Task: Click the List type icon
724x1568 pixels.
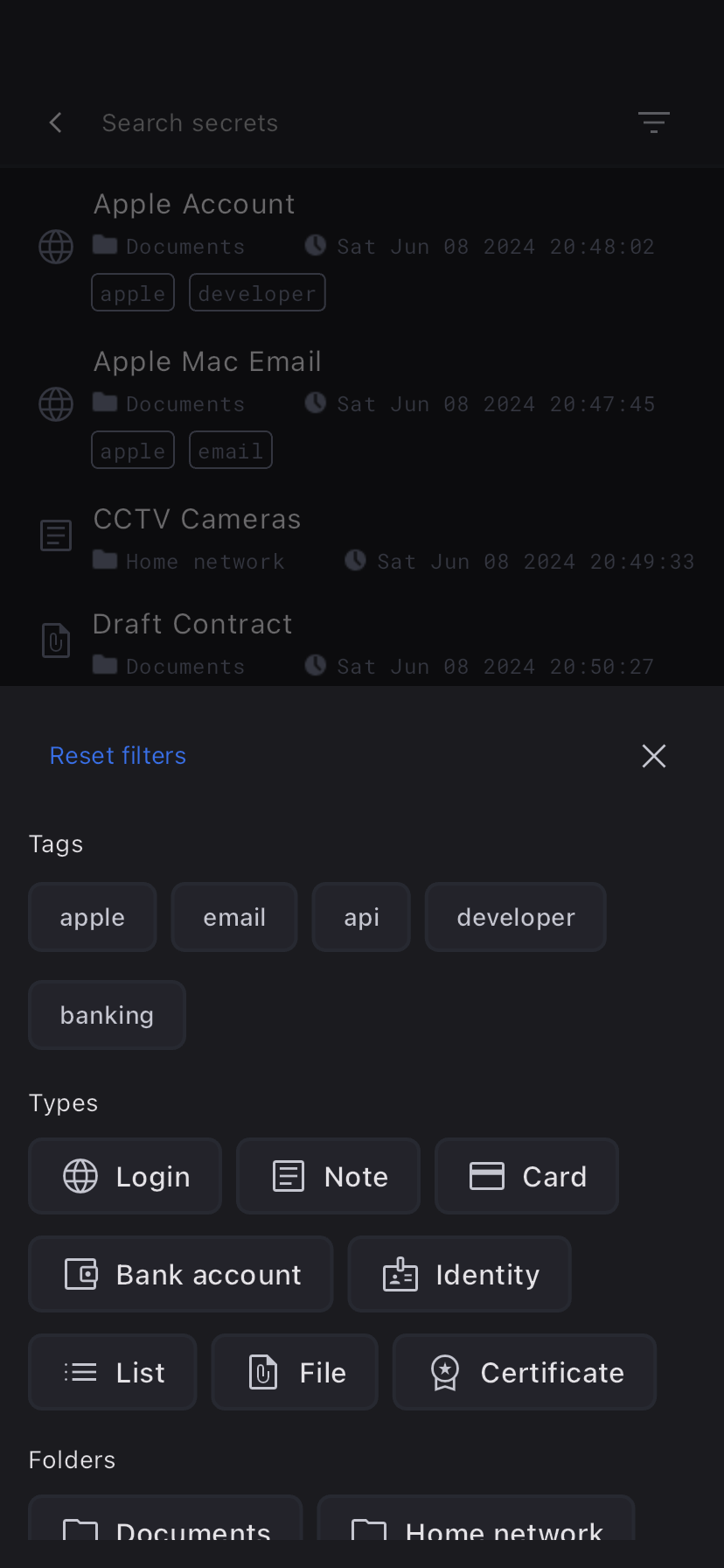Action: (x=80, y=1372)
